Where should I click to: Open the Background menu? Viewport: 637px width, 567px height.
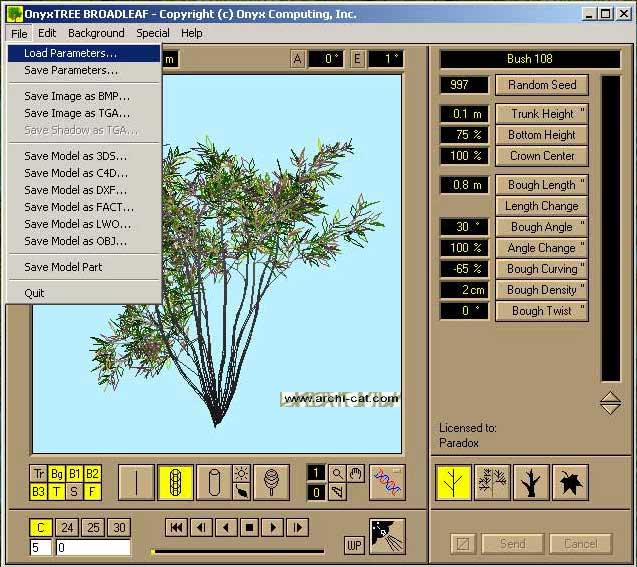96,33
